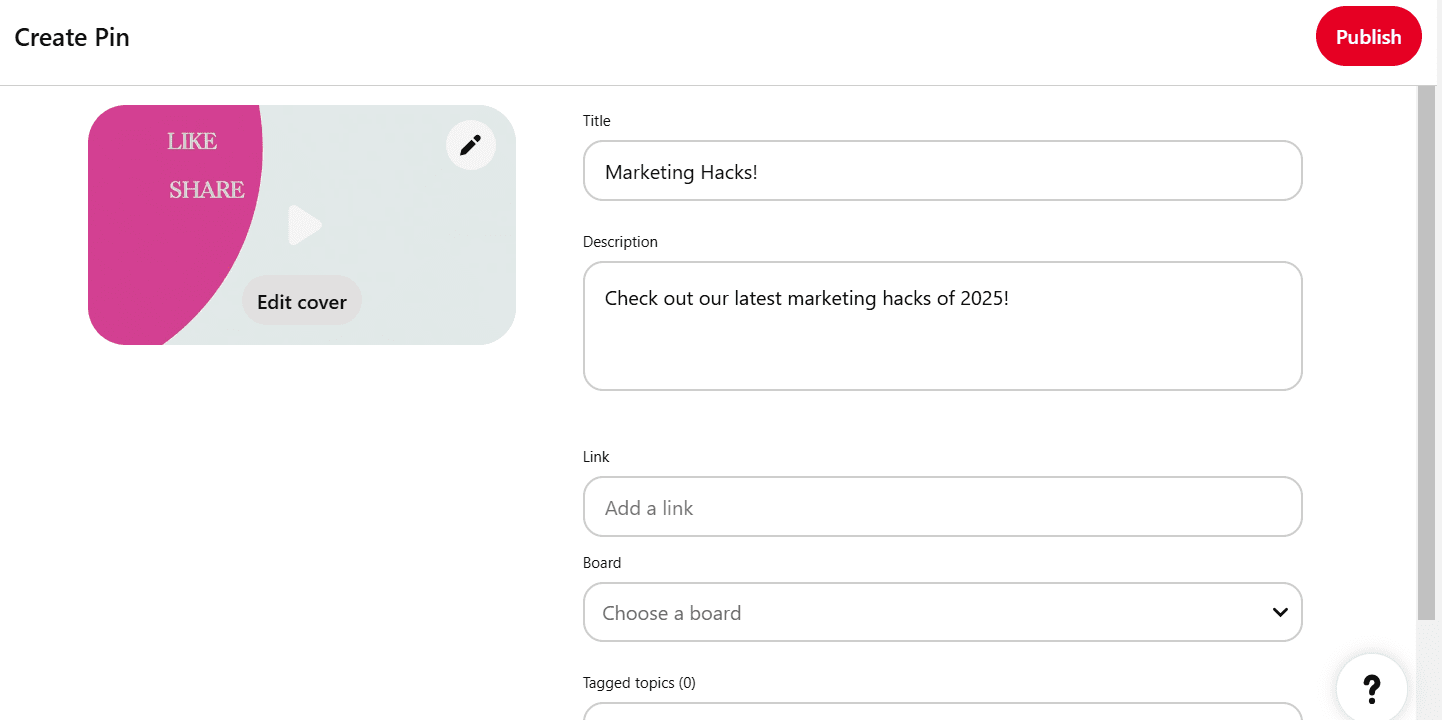This screenshot has width=1442, height=720.
Task: Click the vertical page scrollbar thumb
Action: [1426, 350]
